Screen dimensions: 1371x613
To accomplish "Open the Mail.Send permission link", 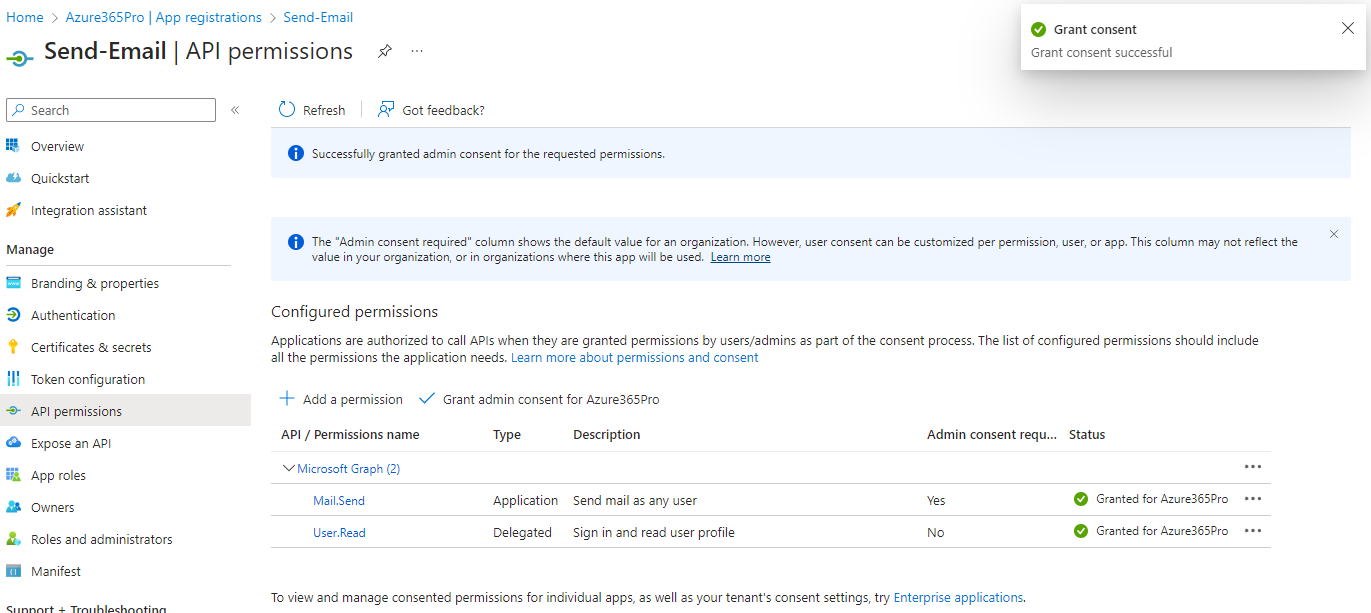I will 339,500.
